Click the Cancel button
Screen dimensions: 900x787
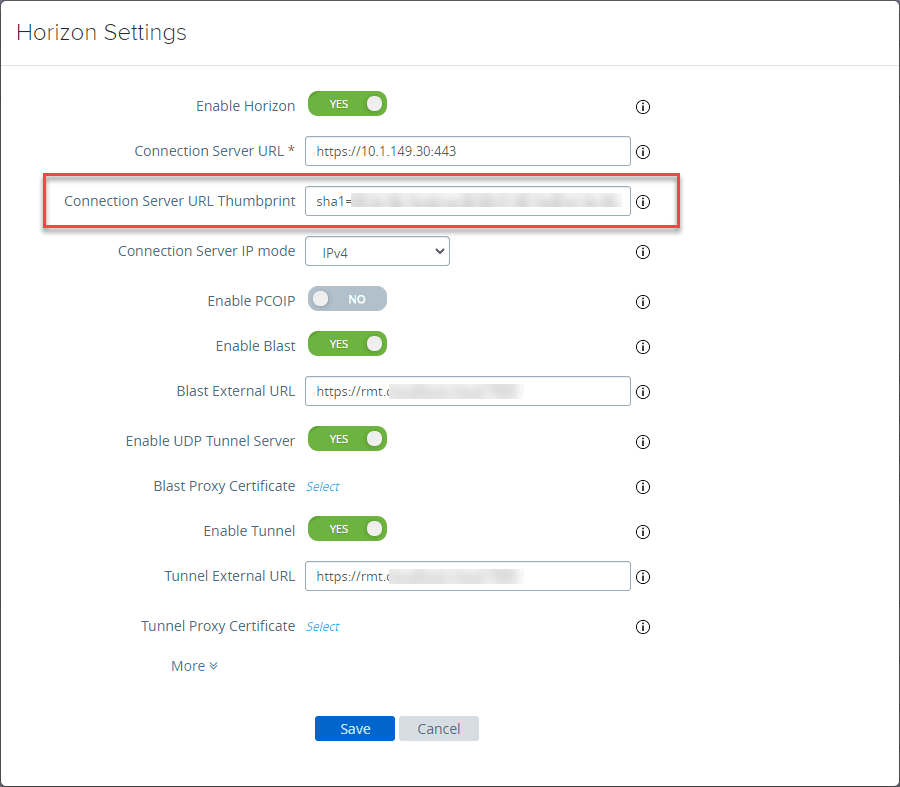438,729
